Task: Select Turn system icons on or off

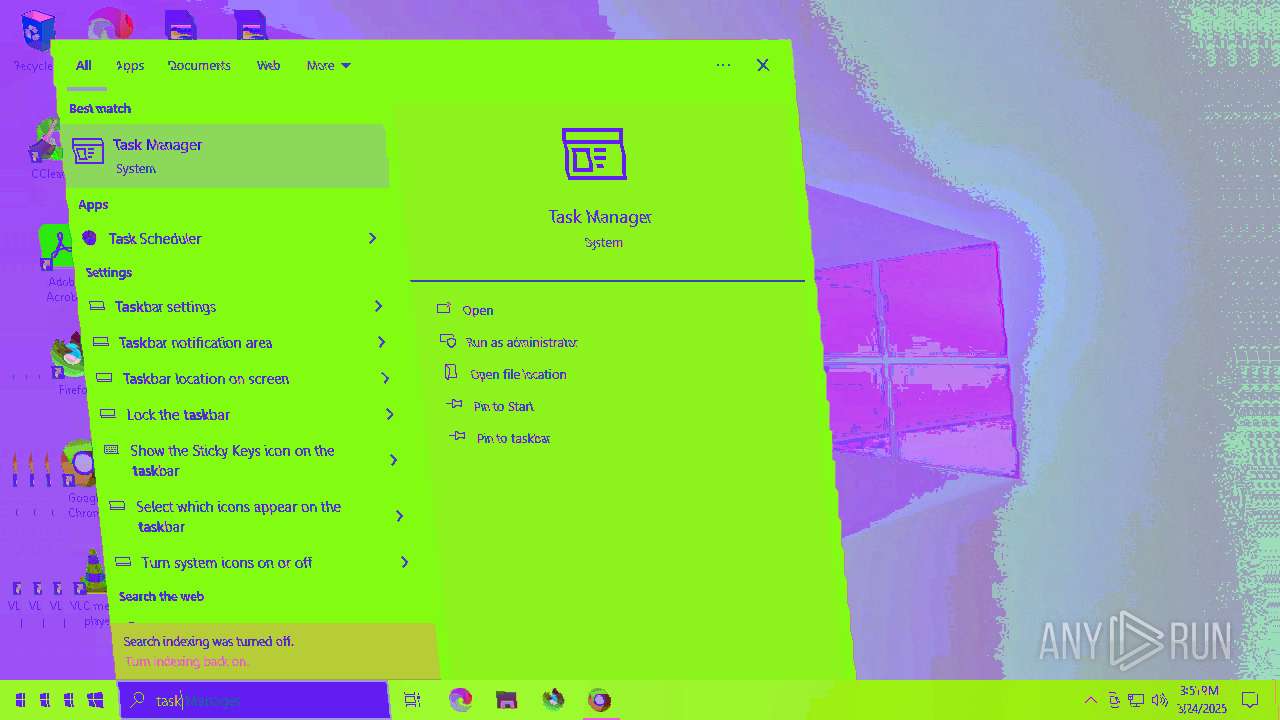Action: [227, 562]
